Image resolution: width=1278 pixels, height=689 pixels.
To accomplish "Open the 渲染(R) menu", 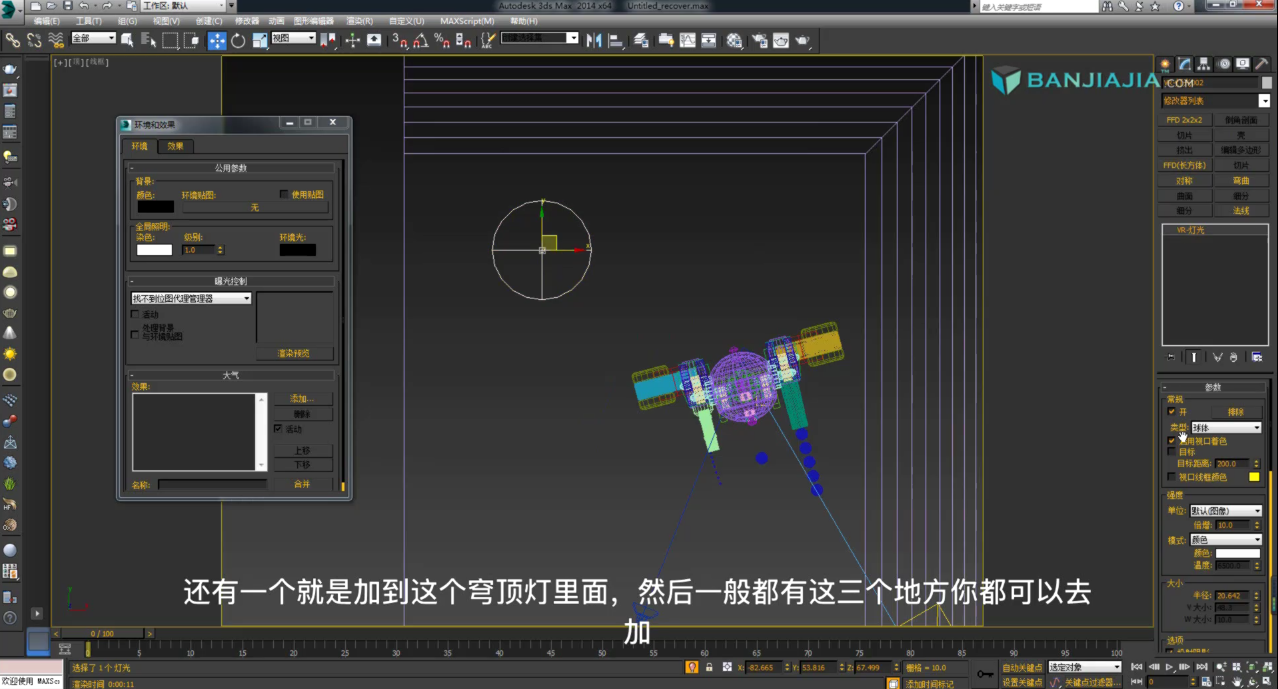I will point(360,20).
